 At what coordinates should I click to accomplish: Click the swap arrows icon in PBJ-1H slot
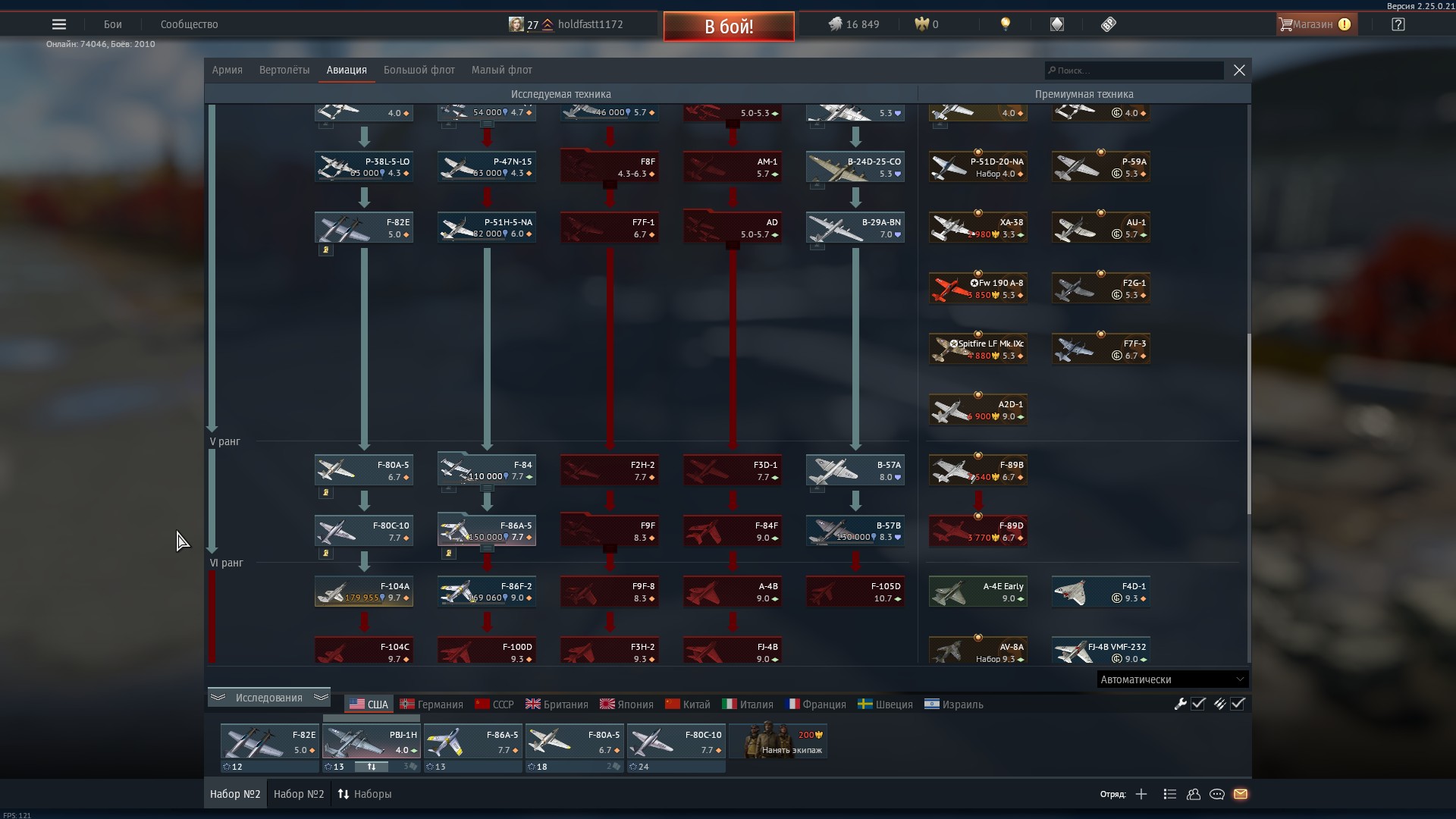372,767
